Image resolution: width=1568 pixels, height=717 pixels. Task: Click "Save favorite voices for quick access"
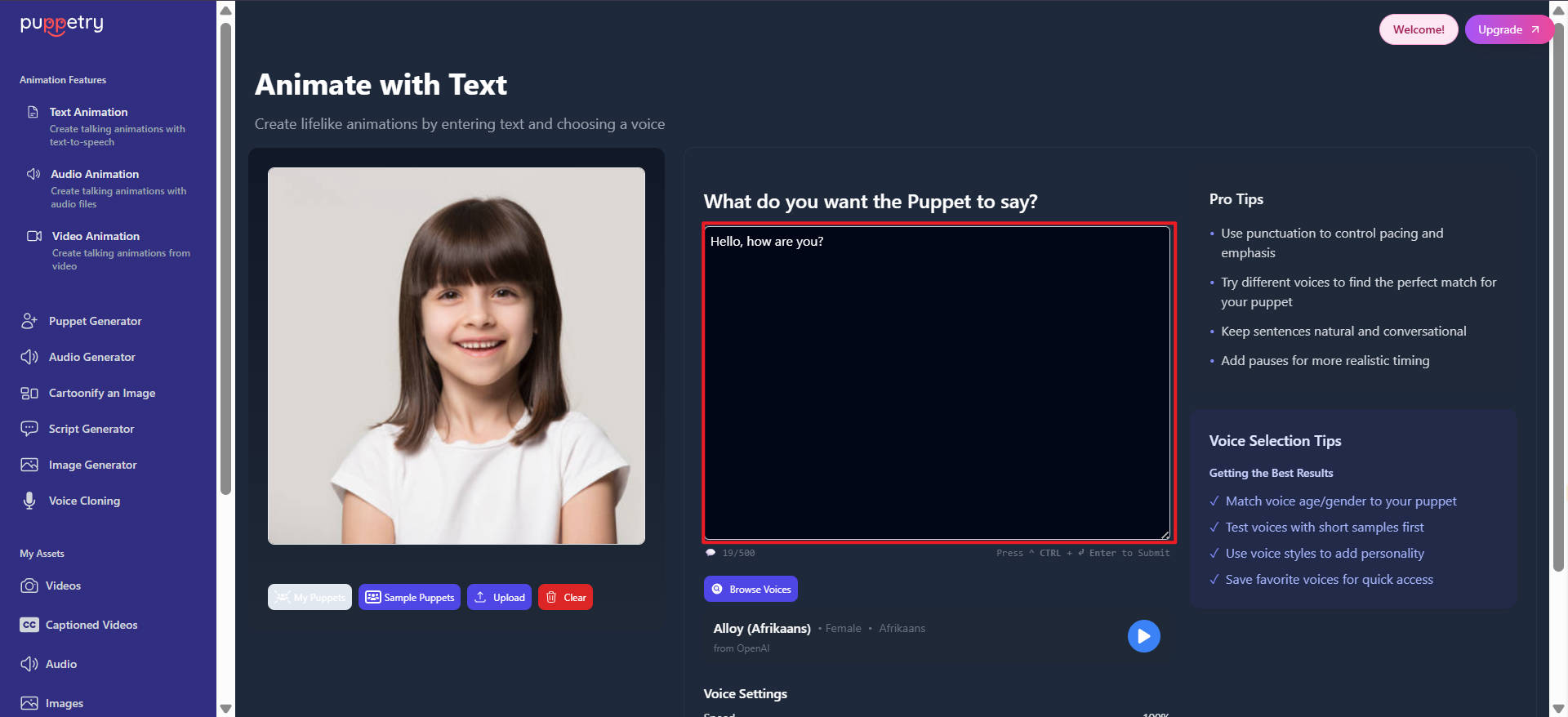pyautogui.click(x=1330, y=580)
